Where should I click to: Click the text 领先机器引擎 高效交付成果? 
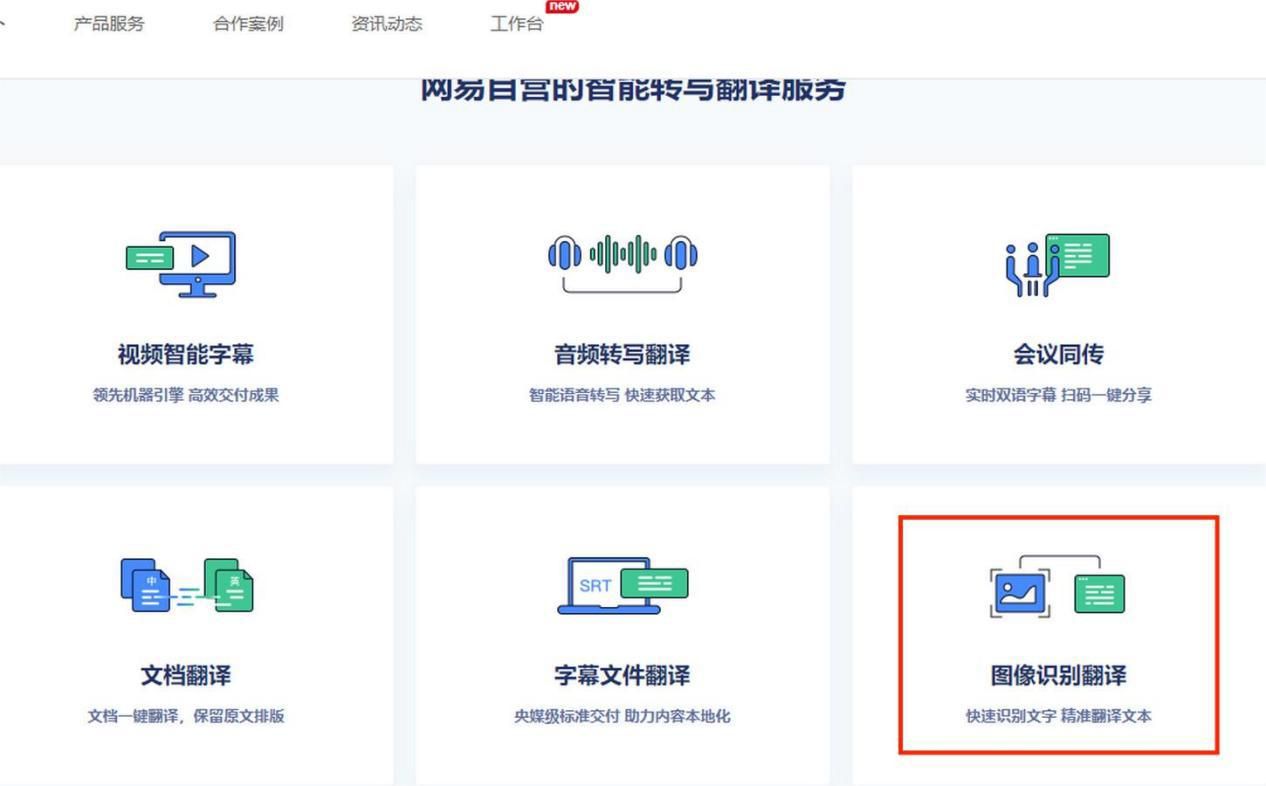coord(186,395)
